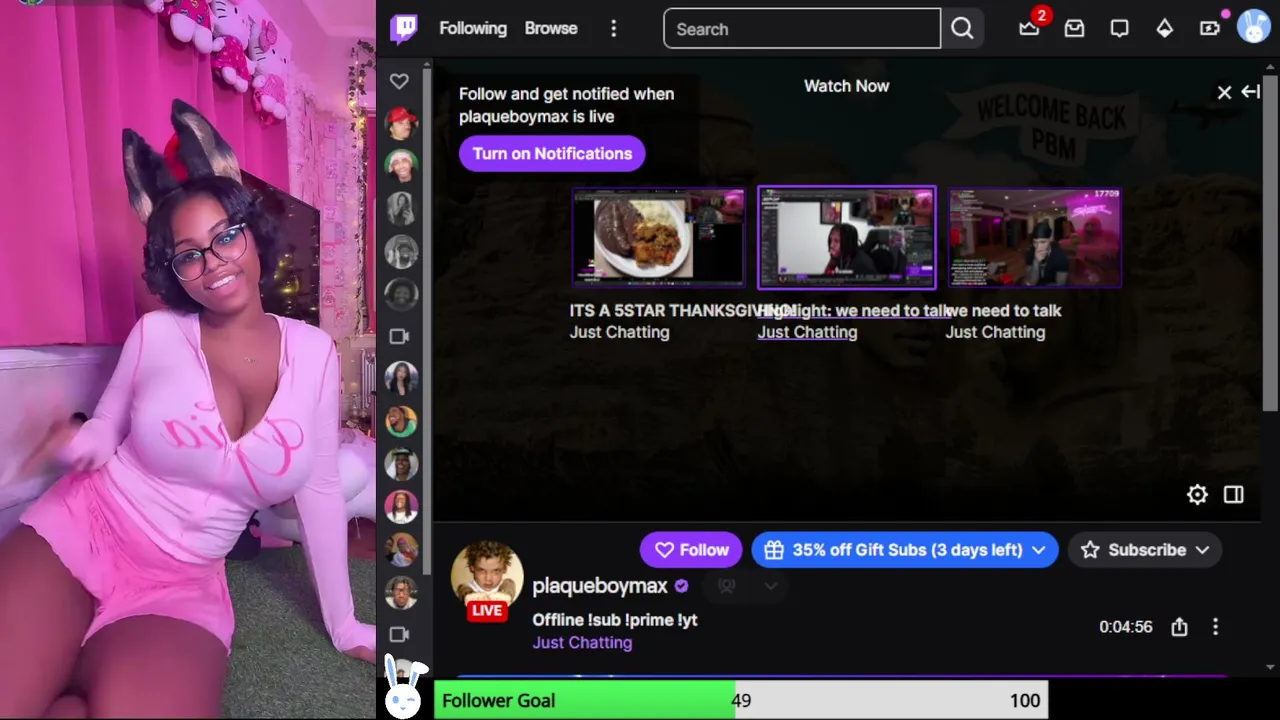Screen dimensions: 1280x720
Task: Open player settings gear icon
Action: (1197, 495)
